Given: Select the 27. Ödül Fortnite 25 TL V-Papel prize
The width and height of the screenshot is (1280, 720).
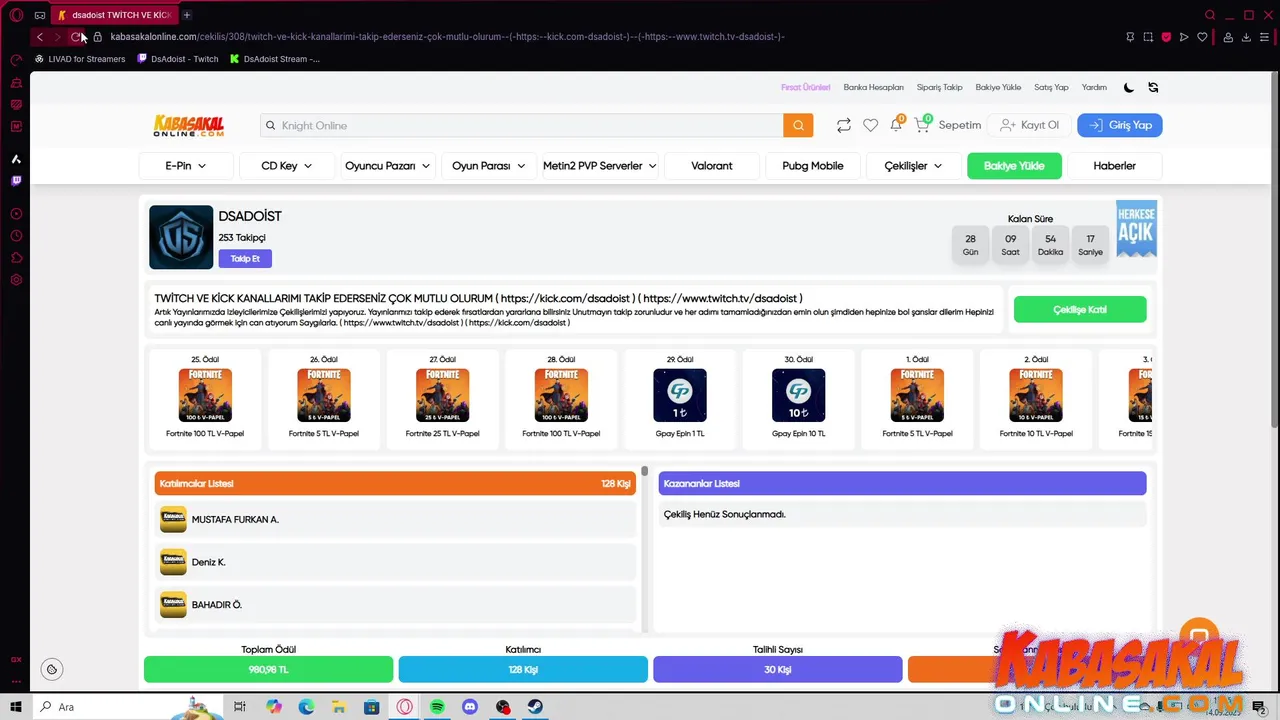Looking at the screenshot, I should click(x=442, y=395).
